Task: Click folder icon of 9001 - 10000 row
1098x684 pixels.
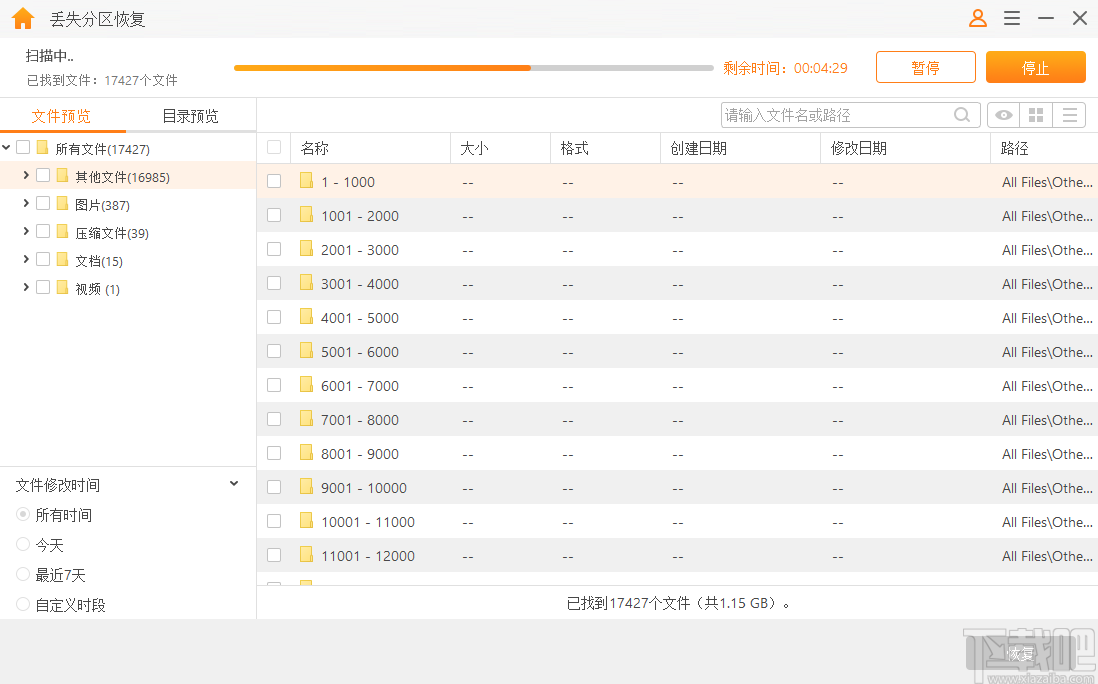Action: (x=307, y=487)
